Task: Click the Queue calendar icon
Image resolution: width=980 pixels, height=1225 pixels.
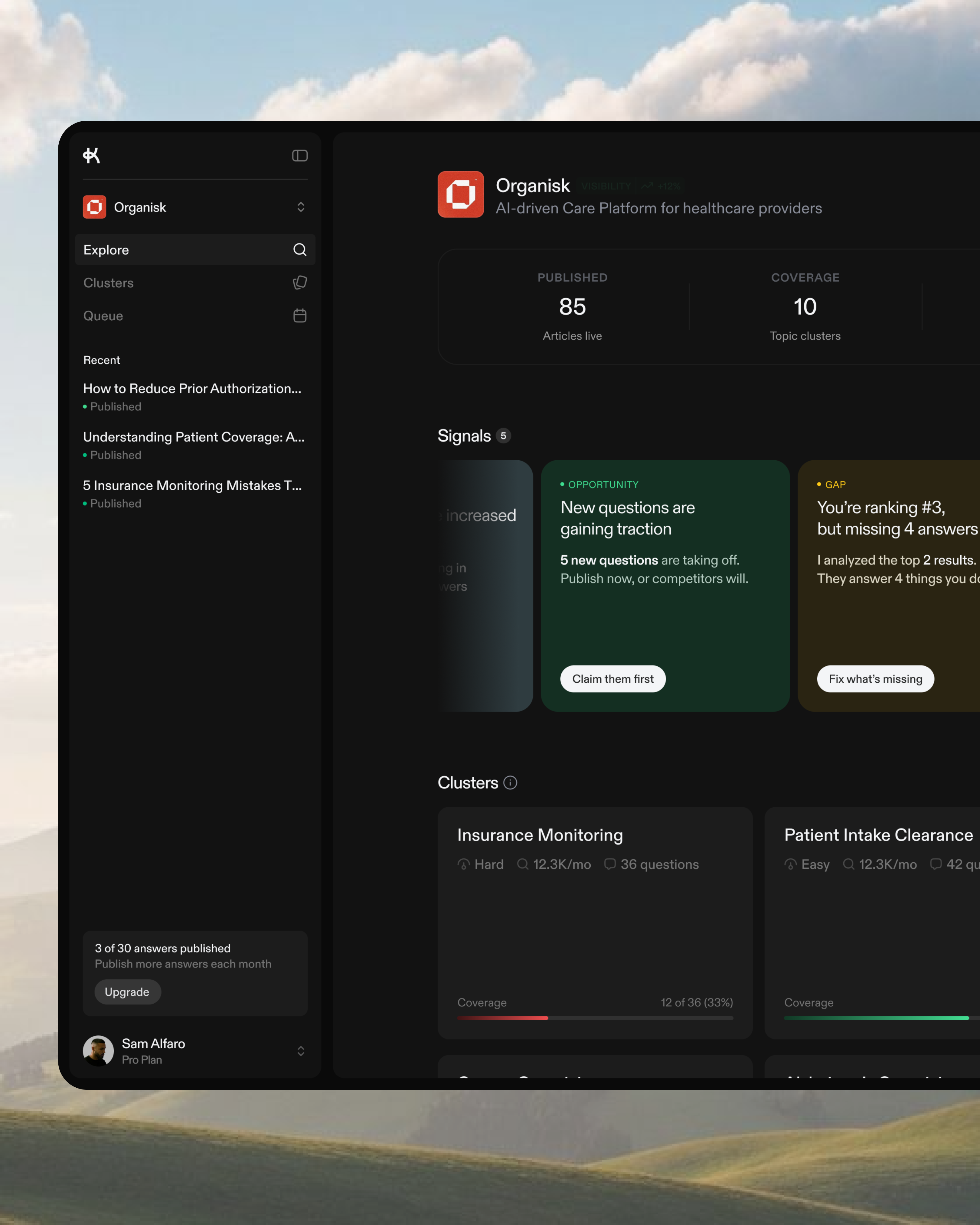Action: tap(299, 315)
